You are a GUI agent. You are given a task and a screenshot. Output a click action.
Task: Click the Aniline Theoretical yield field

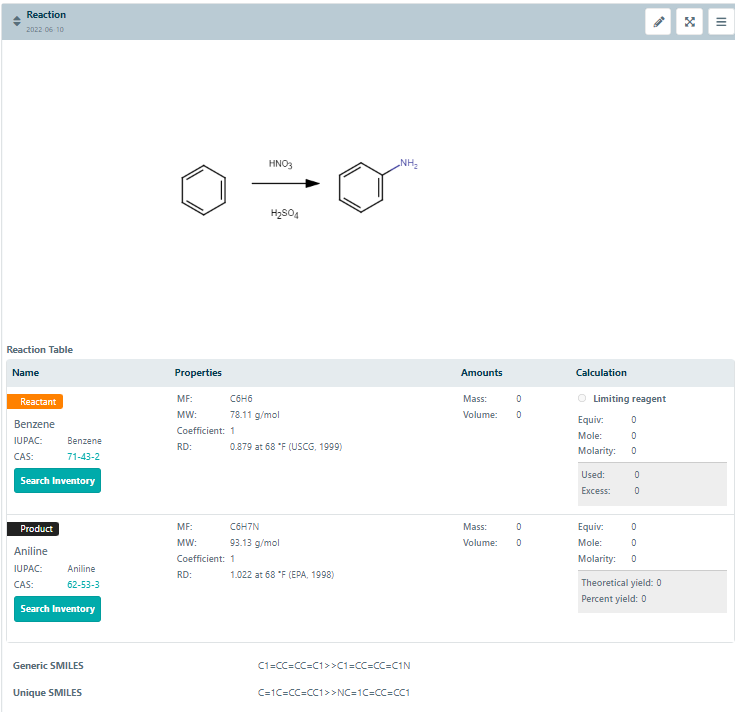click(x=620, y=582)
